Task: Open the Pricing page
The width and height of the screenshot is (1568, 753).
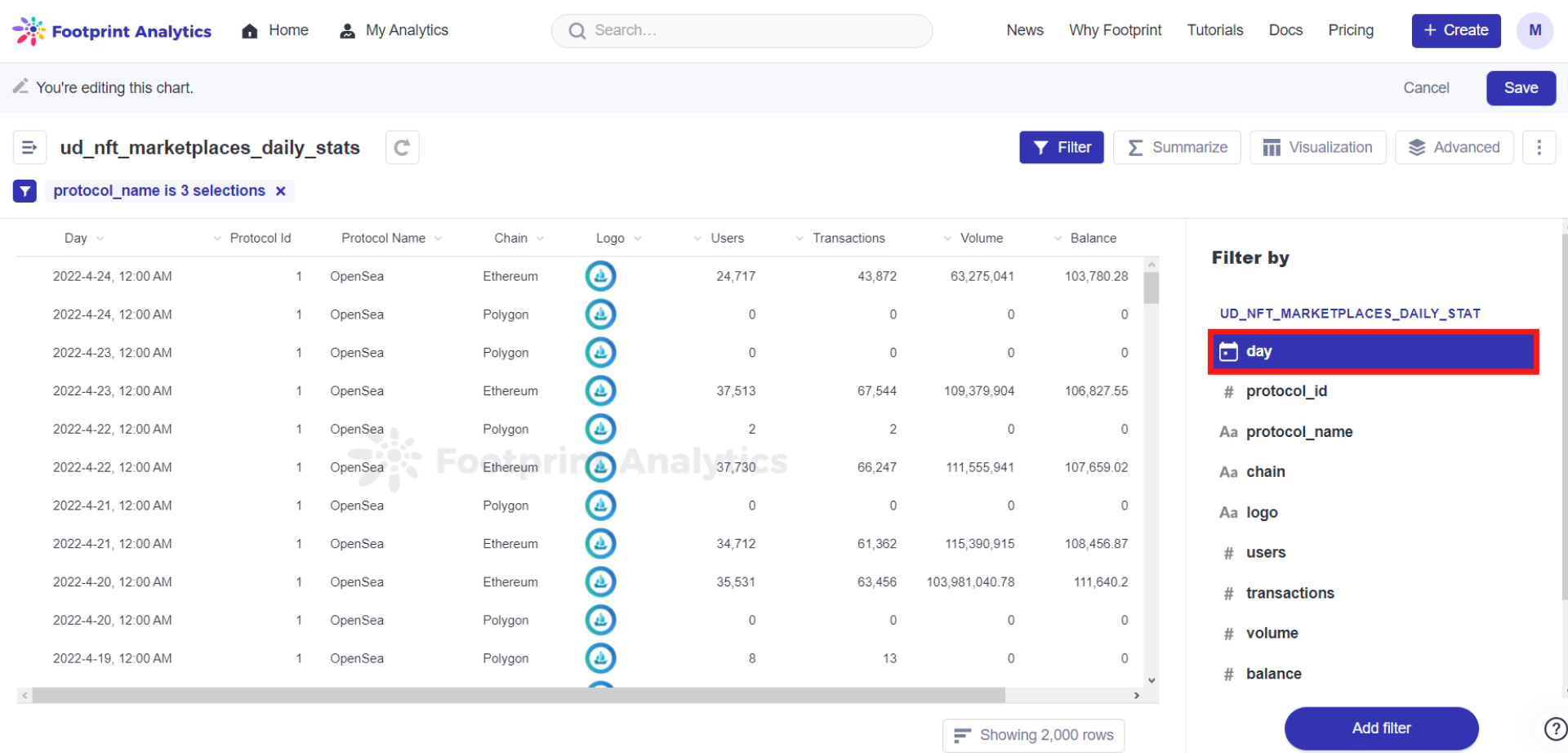Action: pos(1351,30)
